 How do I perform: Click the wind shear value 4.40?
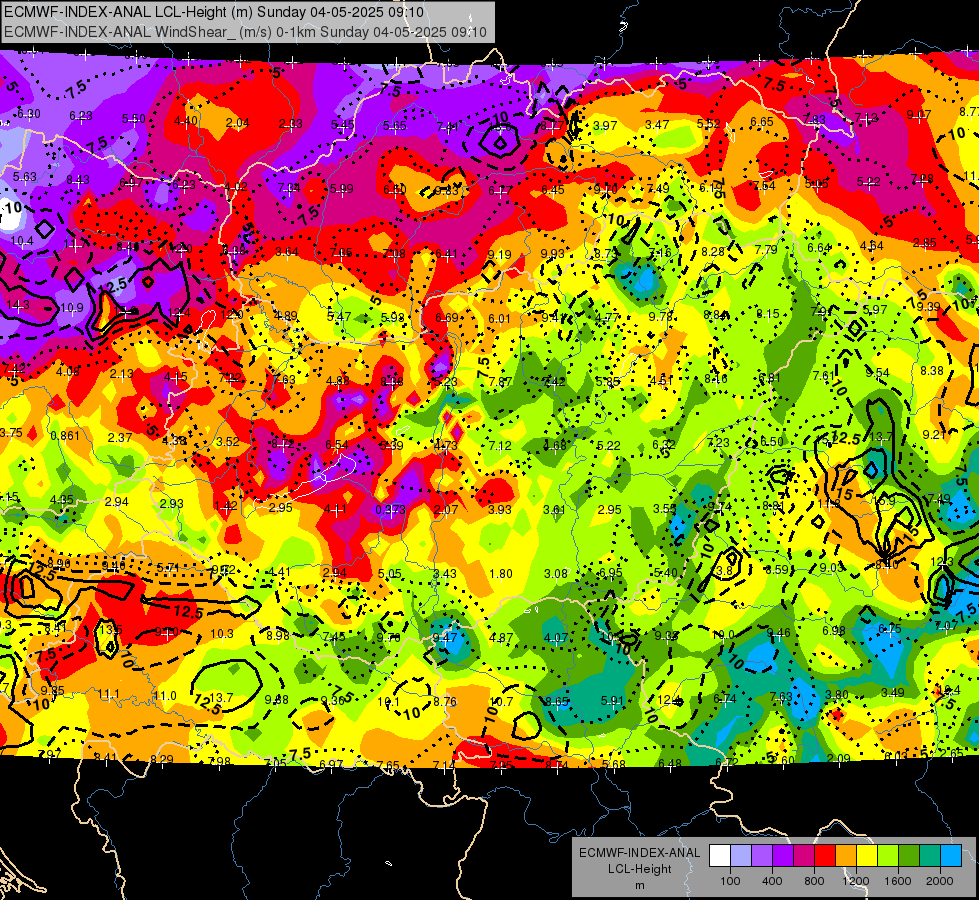(185, 121)
